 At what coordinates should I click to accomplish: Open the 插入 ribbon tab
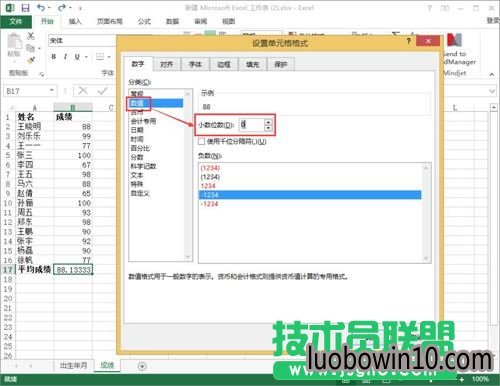pyautogui.click(x=75, y=21)
